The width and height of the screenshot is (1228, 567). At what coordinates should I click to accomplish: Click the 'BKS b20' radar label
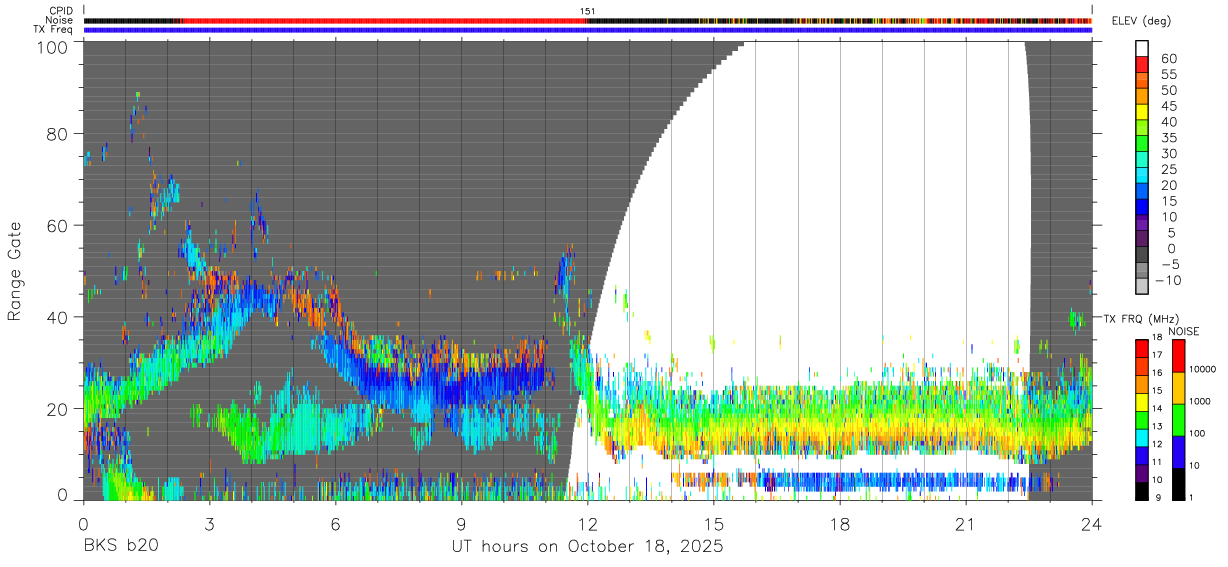(x=121, y=547)
